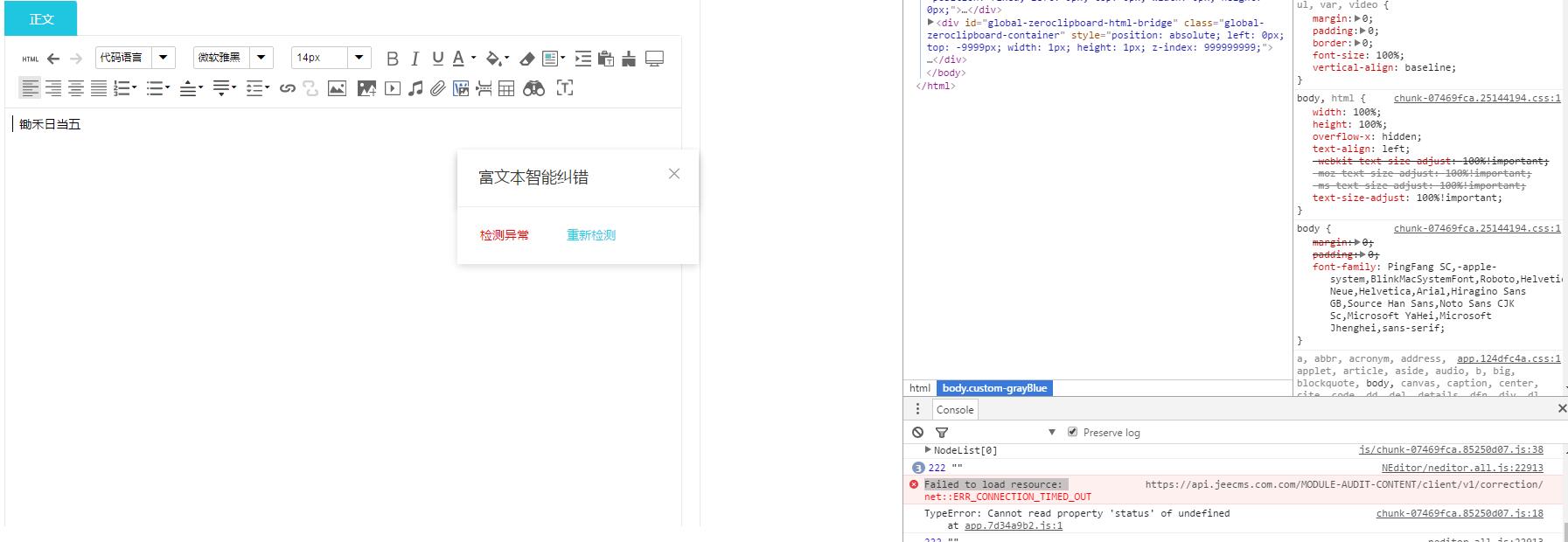Click 重新检测 to recheck
Viewport: 1568px width, 542px height.
[x=591, y=235]
